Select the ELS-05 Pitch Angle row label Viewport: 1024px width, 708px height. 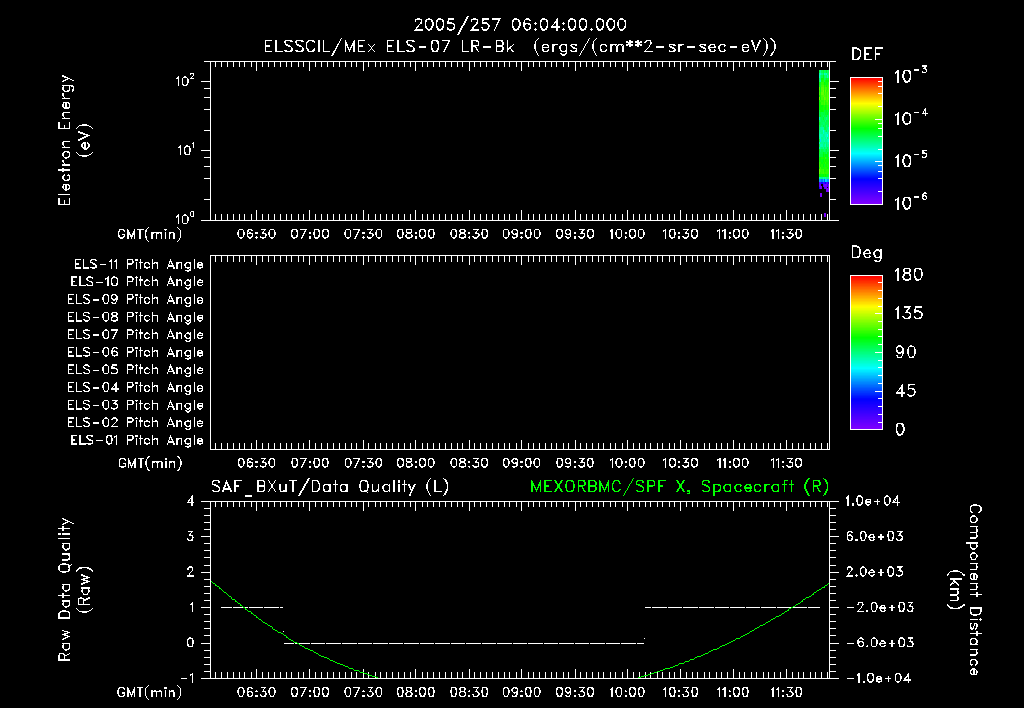135,370
